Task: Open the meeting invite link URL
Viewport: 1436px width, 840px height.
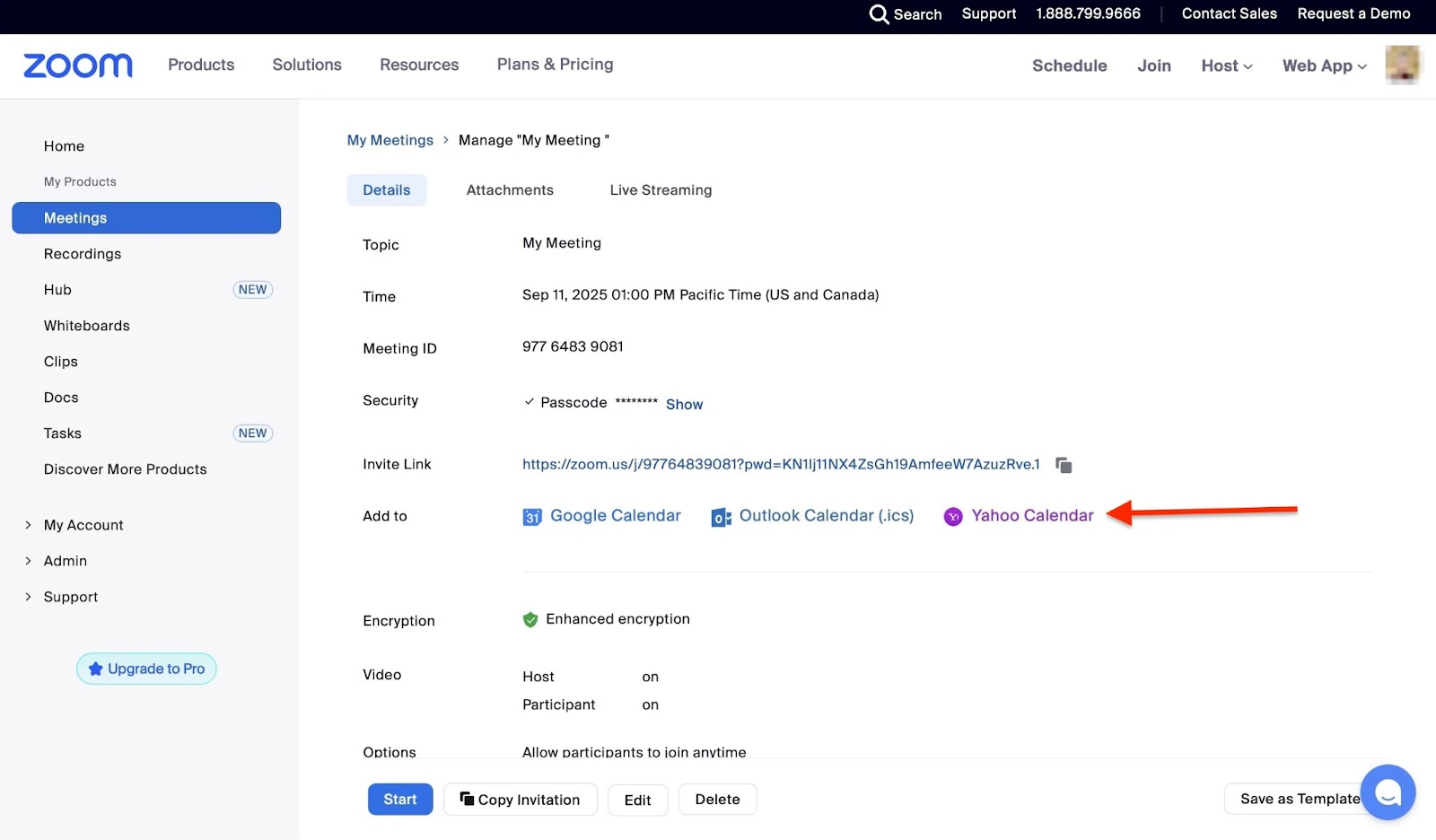Action: (x=781, y=464)
